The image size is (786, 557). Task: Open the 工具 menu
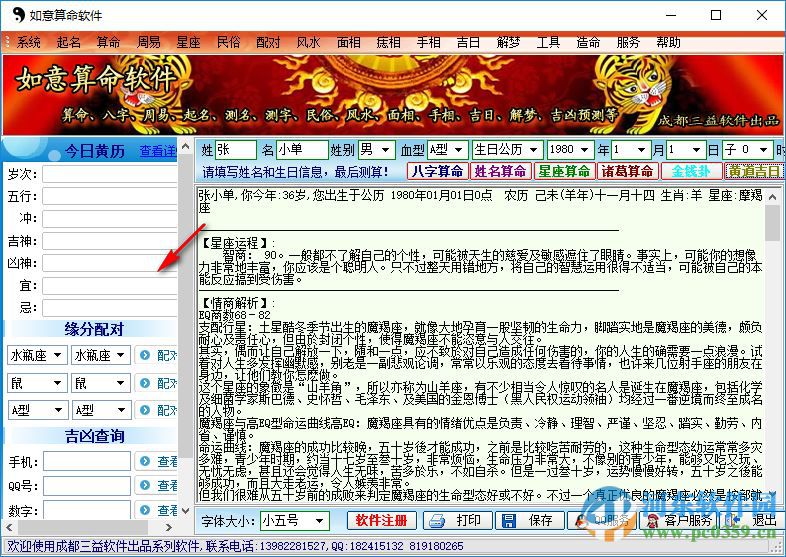click(548, 43)
